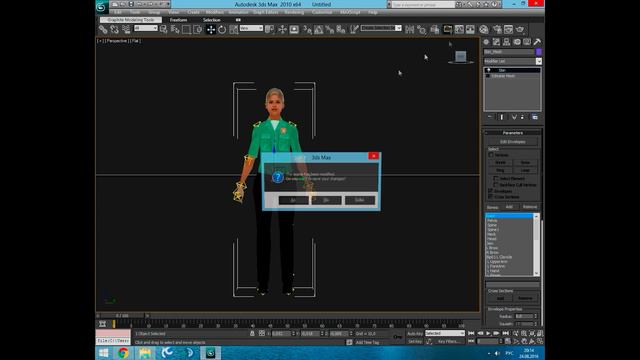Open the Customize menu
The image size is (640, 360).
click(x=322, y=12)
